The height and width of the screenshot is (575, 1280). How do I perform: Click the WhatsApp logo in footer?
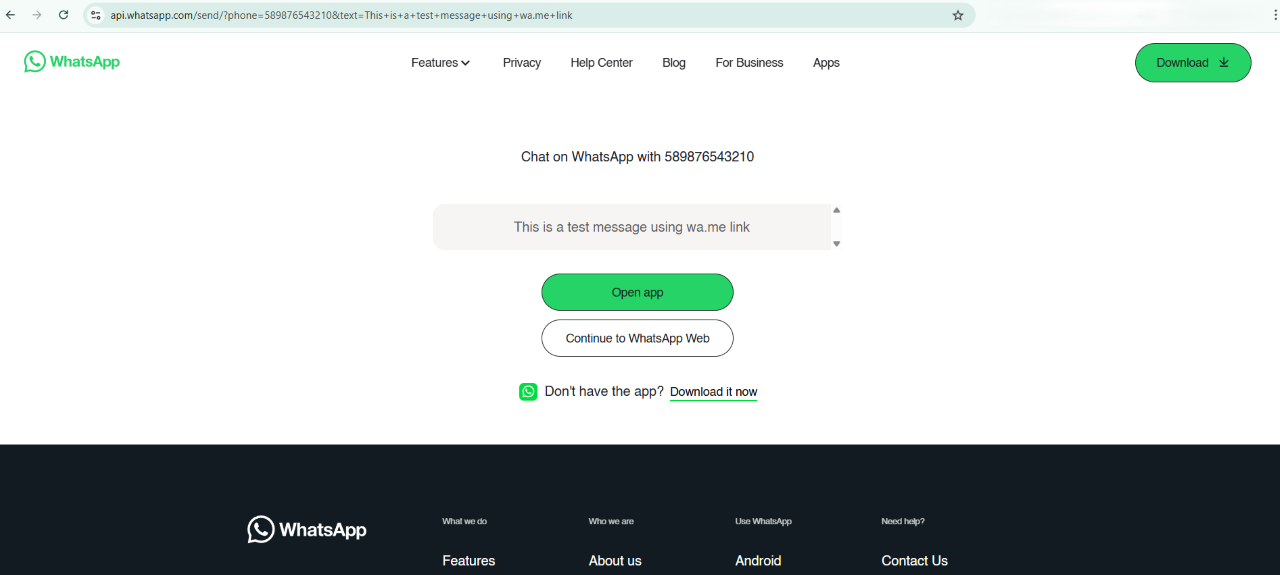307,529
